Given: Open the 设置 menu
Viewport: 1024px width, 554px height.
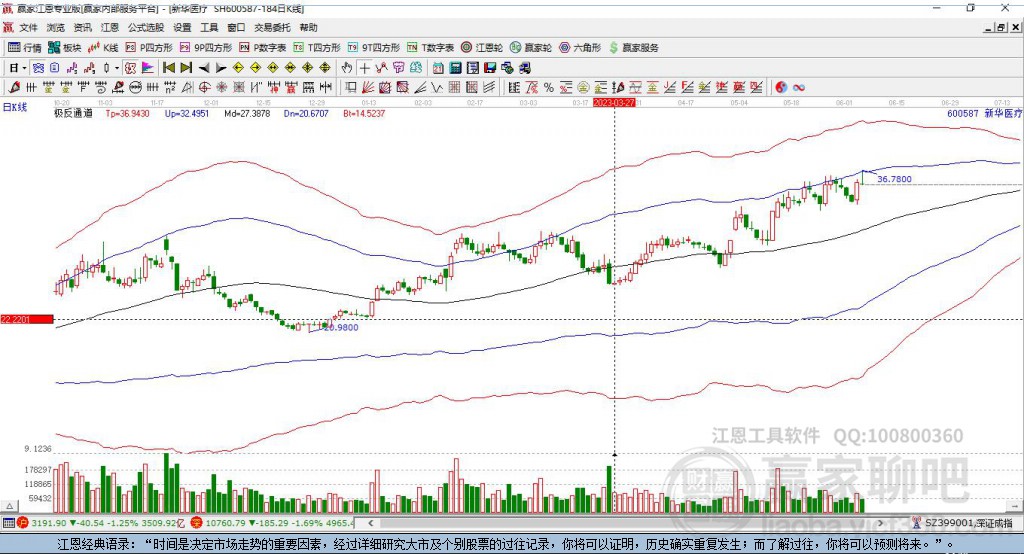Looking at the screenshot, I should coord(182,27).
